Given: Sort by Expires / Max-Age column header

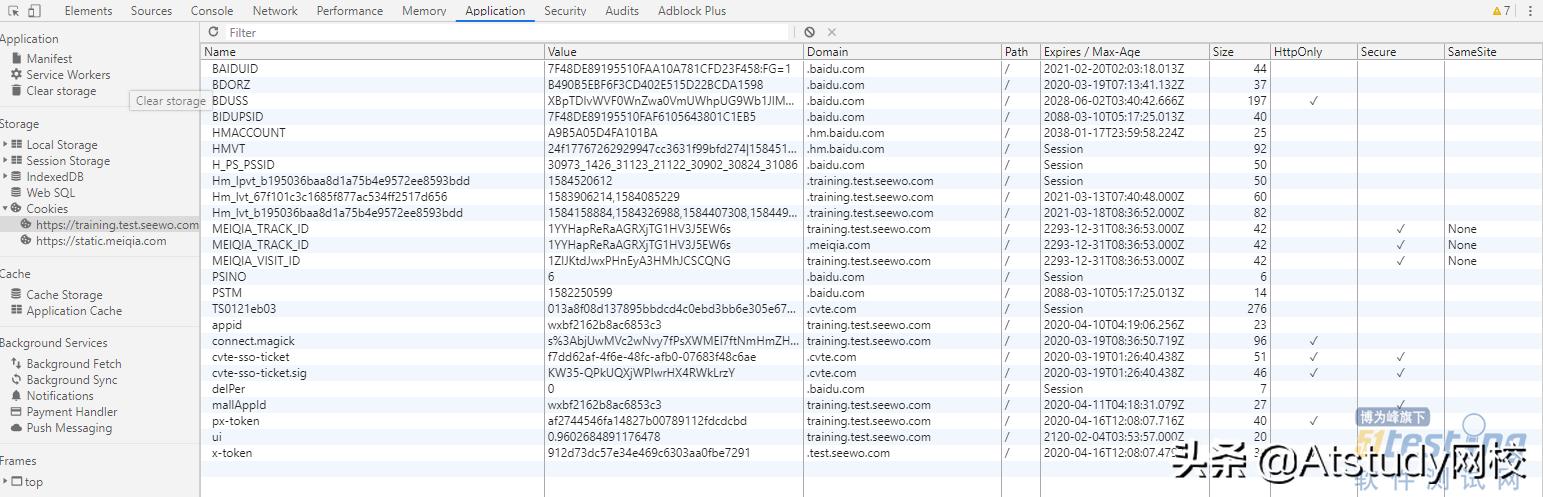Looking at the screenshot, I should tap(1123, 51).
